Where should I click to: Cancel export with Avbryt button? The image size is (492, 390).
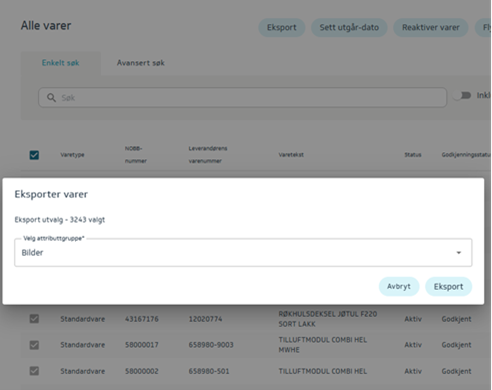(399, 286)
